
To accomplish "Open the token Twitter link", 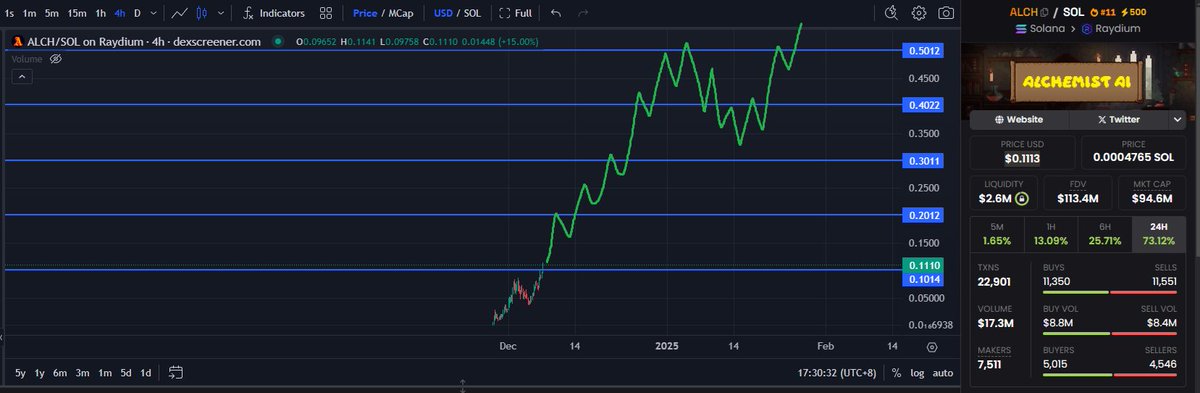I will (1118, 119).
